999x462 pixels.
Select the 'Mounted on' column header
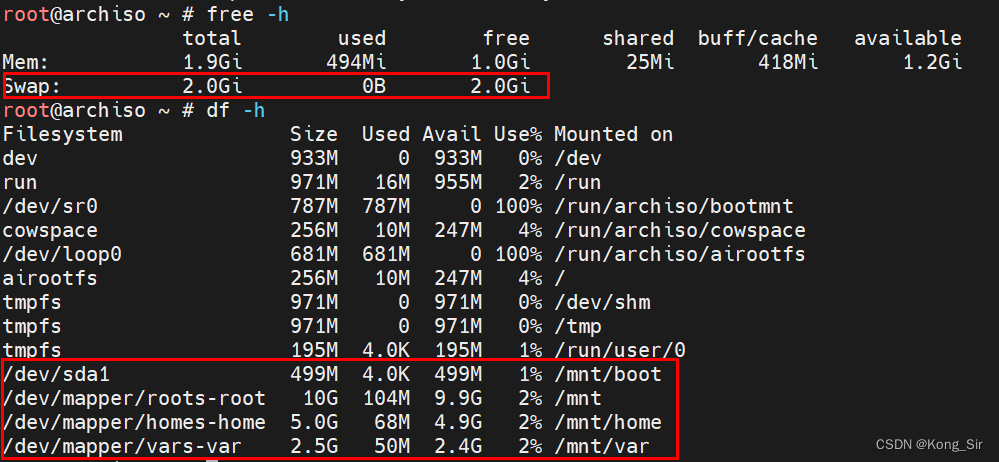[x=613, y=134]
